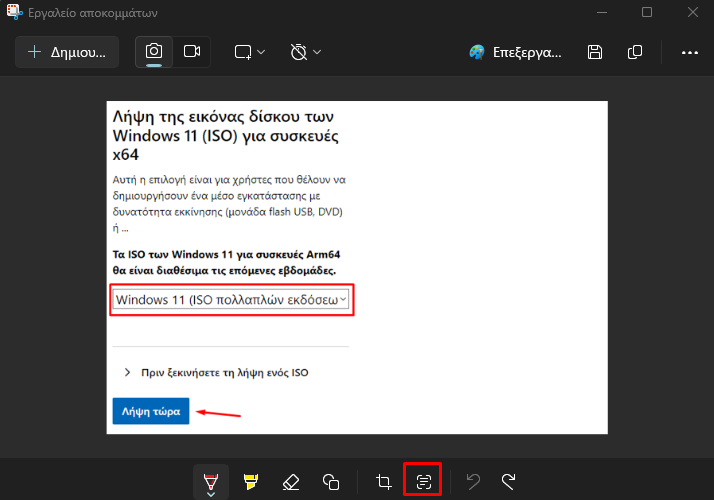Click the Δημιου... new snip button
This screenshot has width=714, height=500.
(67, 52)
